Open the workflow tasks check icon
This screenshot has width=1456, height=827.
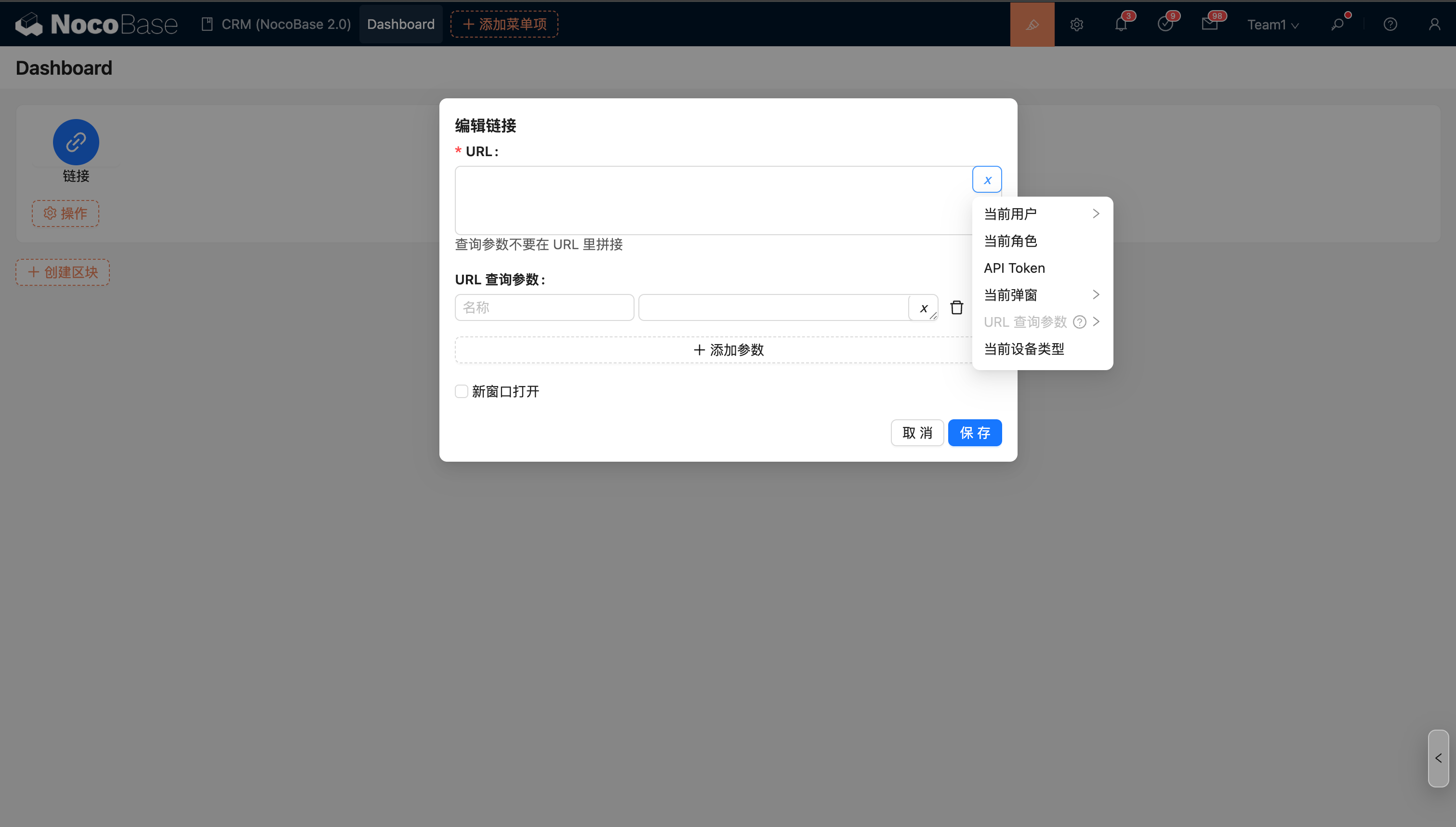(1165, 25)
